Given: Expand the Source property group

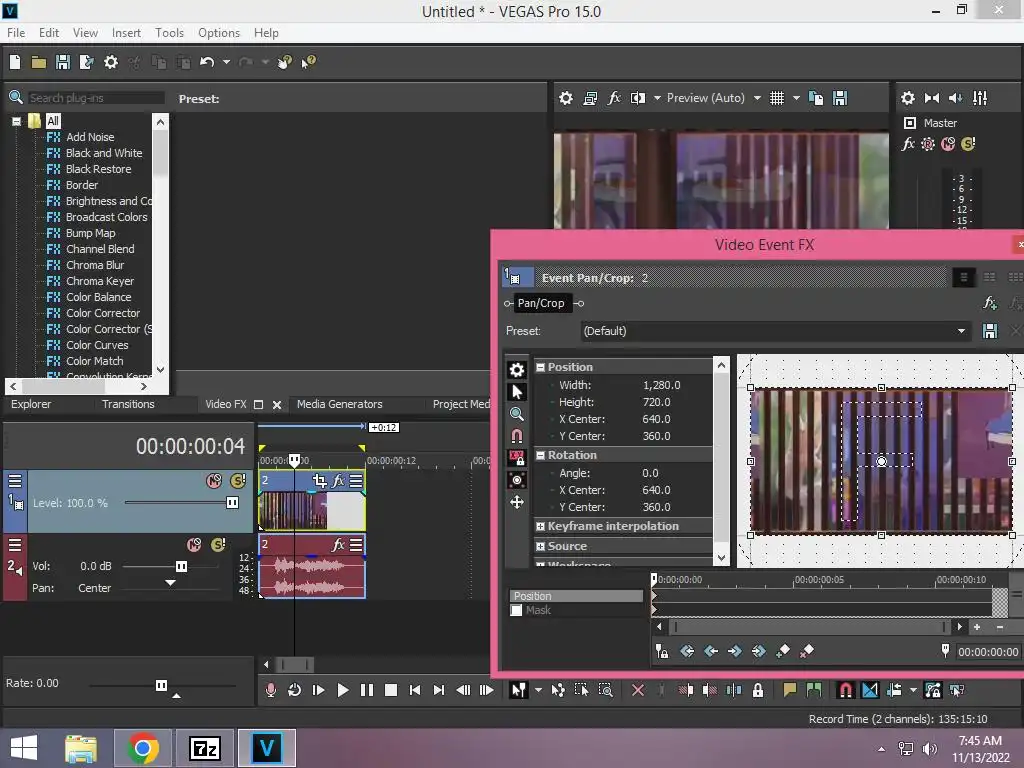Looking at the screenshot, I should (x=540, y=547).
